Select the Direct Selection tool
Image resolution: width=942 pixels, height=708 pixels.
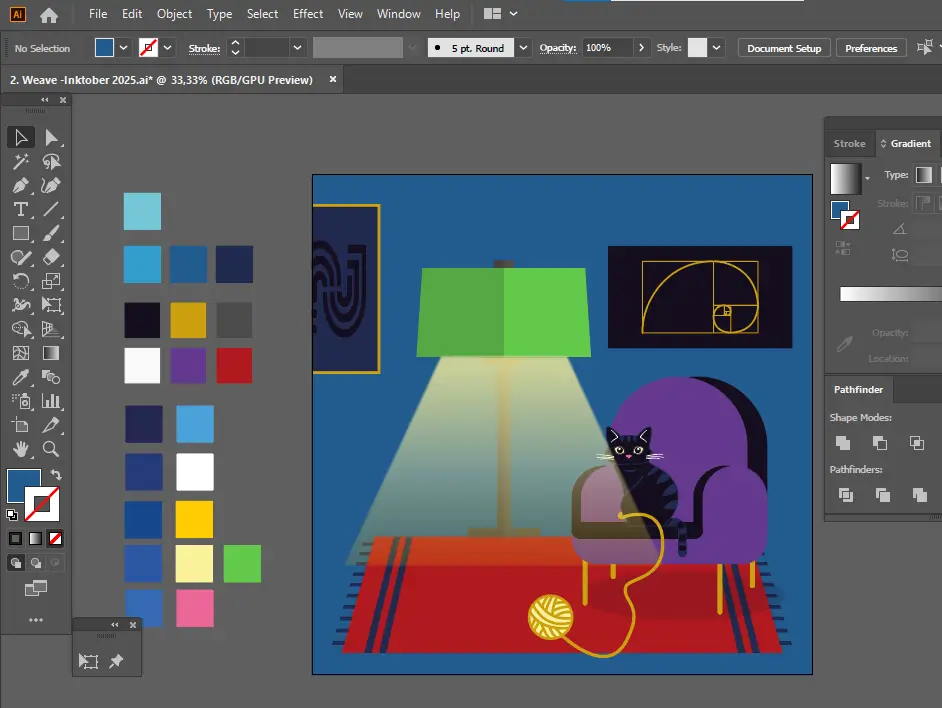[x=51, y=138]
